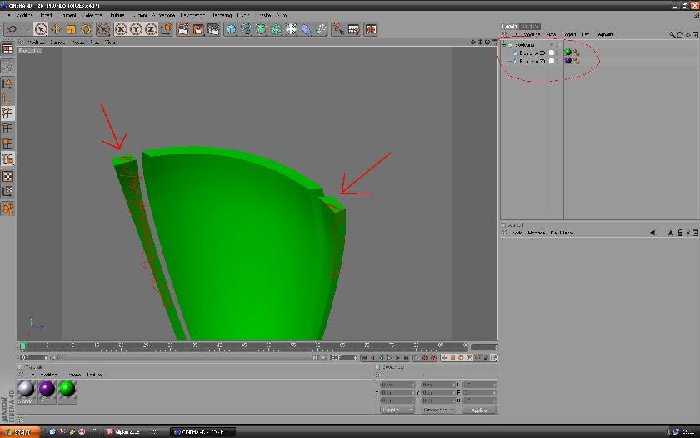Open the Array modeling objects icon

[x=276, y=29]
